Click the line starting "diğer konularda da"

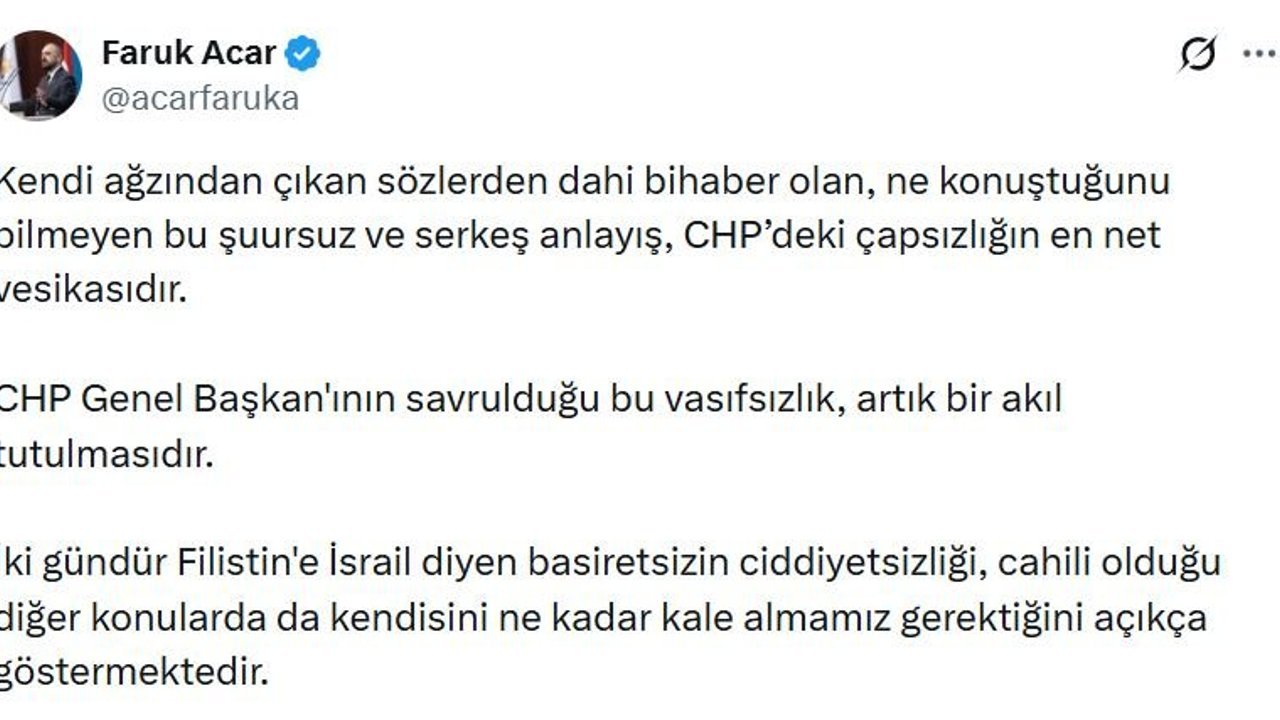tap(602, 618)
